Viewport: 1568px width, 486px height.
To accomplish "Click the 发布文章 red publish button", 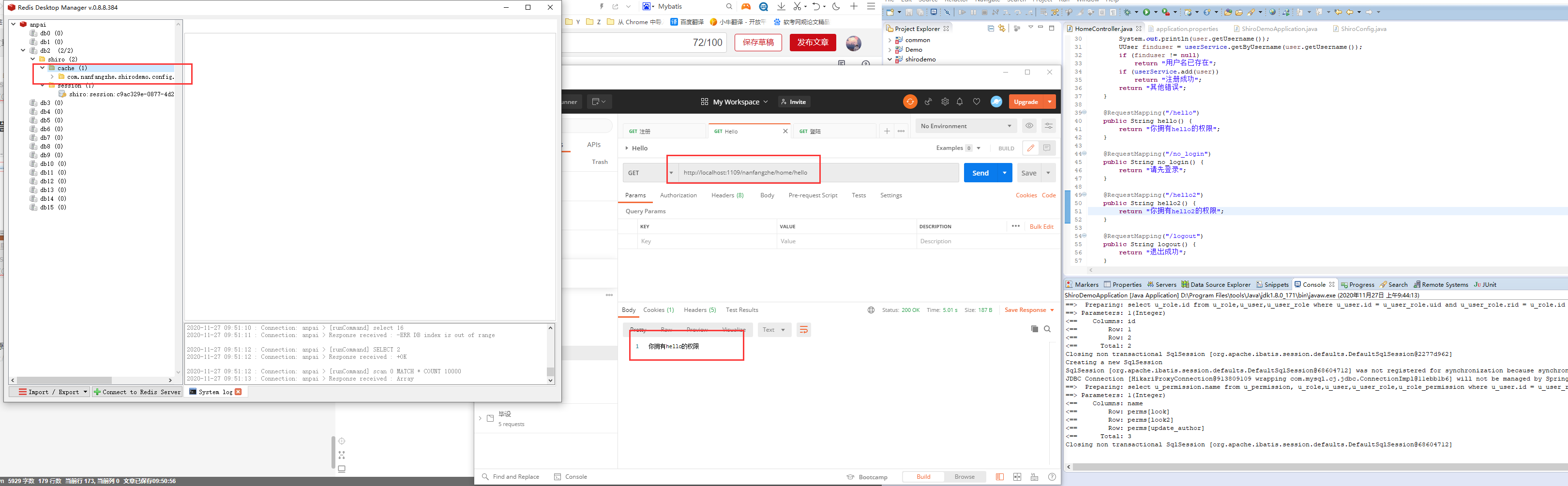I will click(x=813, y=43).
